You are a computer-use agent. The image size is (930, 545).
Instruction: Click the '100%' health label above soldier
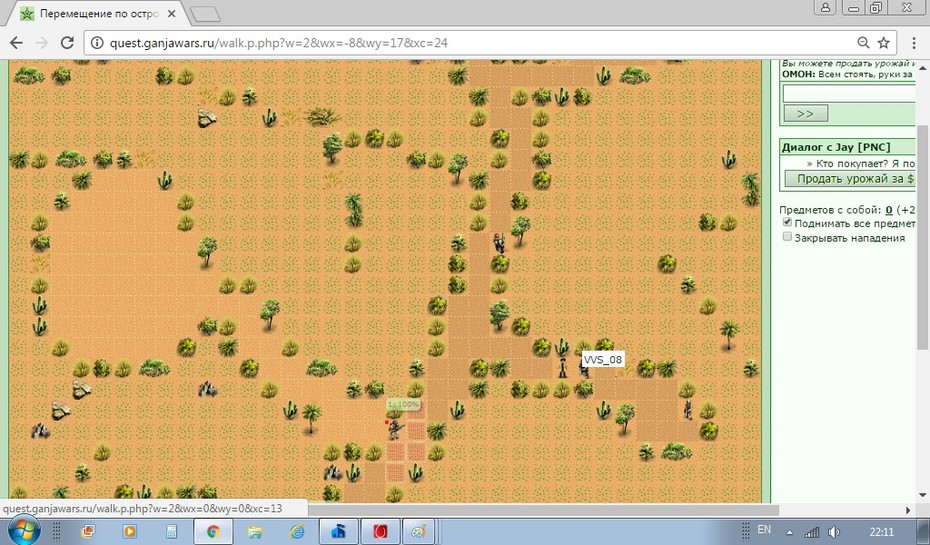click(403, 404)
